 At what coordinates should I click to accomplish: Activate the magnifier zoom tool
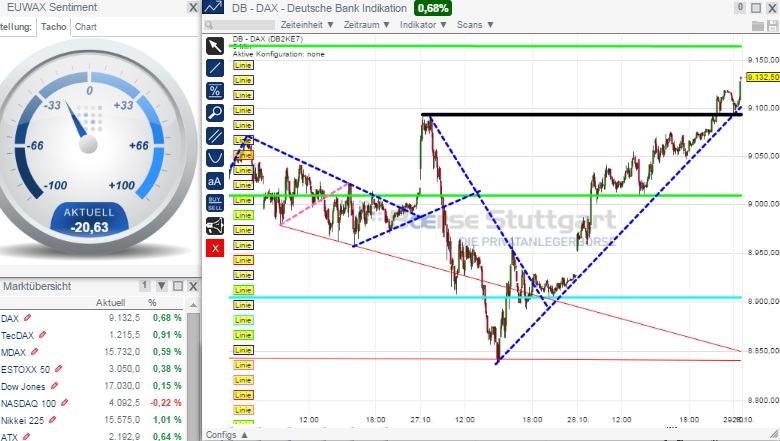tap(215, 113)
